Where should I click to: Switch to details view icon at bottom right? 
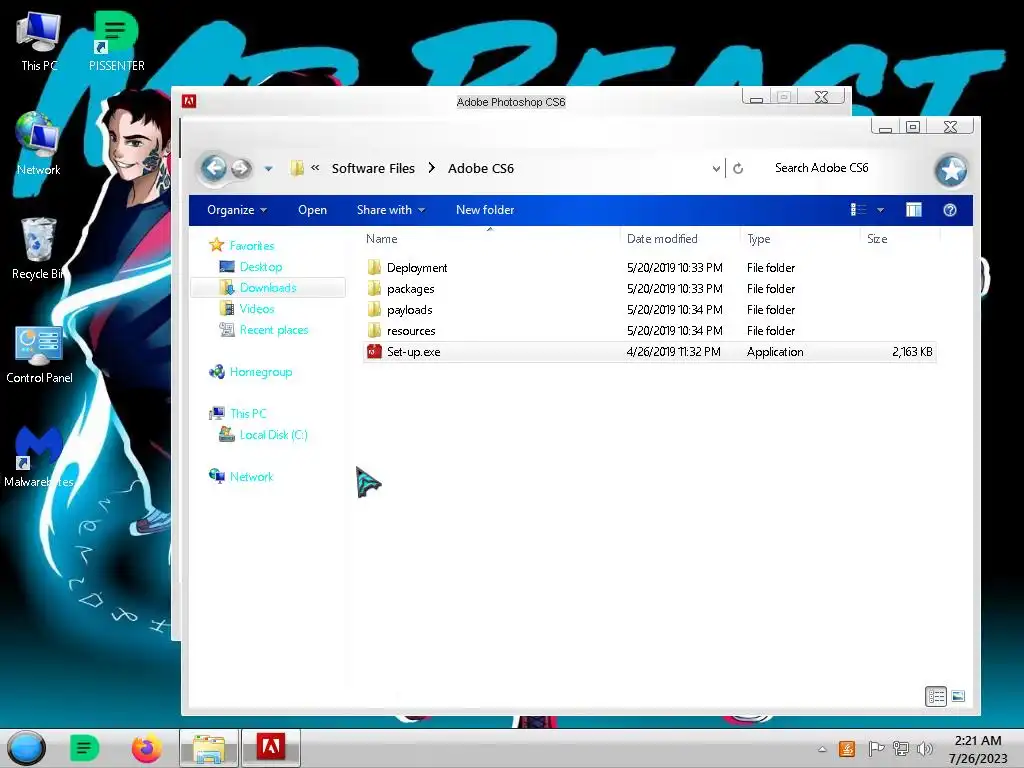[x=936, y=696]
